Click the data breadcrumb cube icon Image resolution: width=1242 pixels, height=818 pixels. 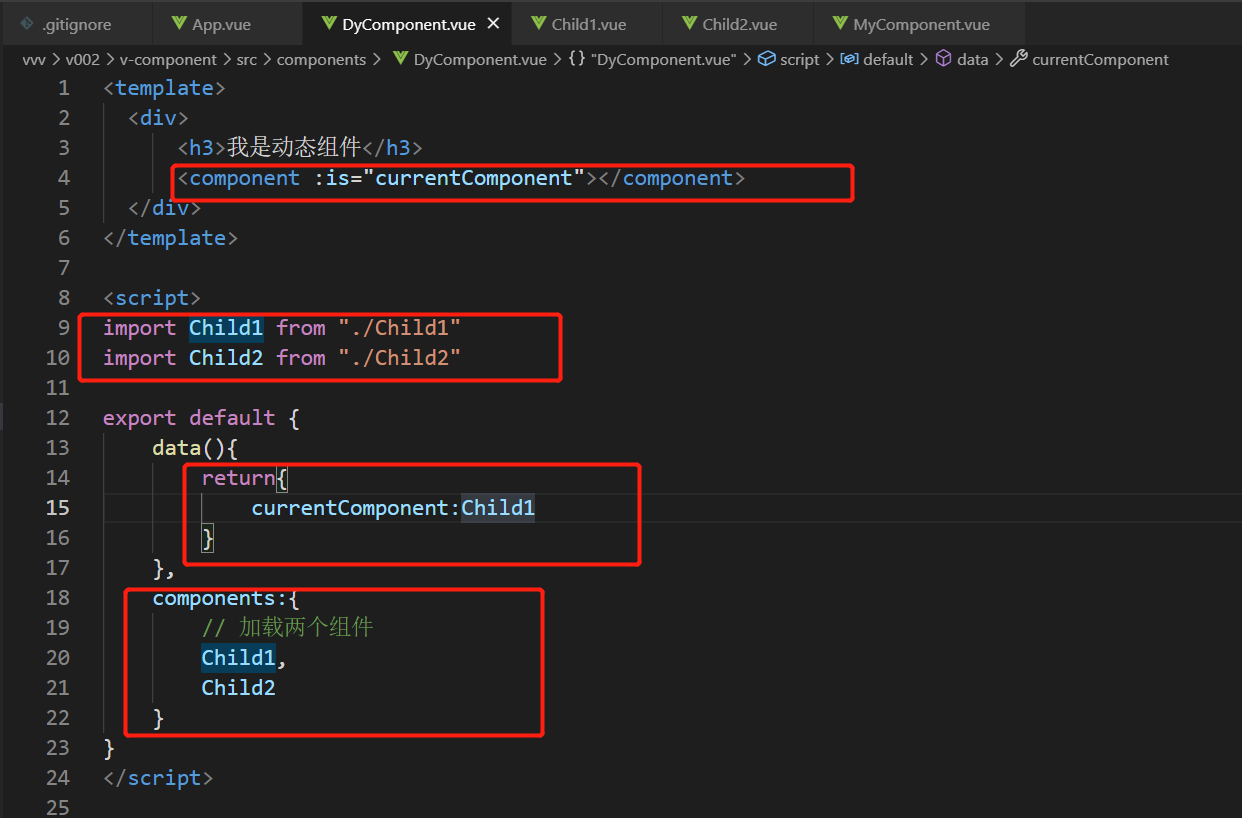[x=943, y=60]
